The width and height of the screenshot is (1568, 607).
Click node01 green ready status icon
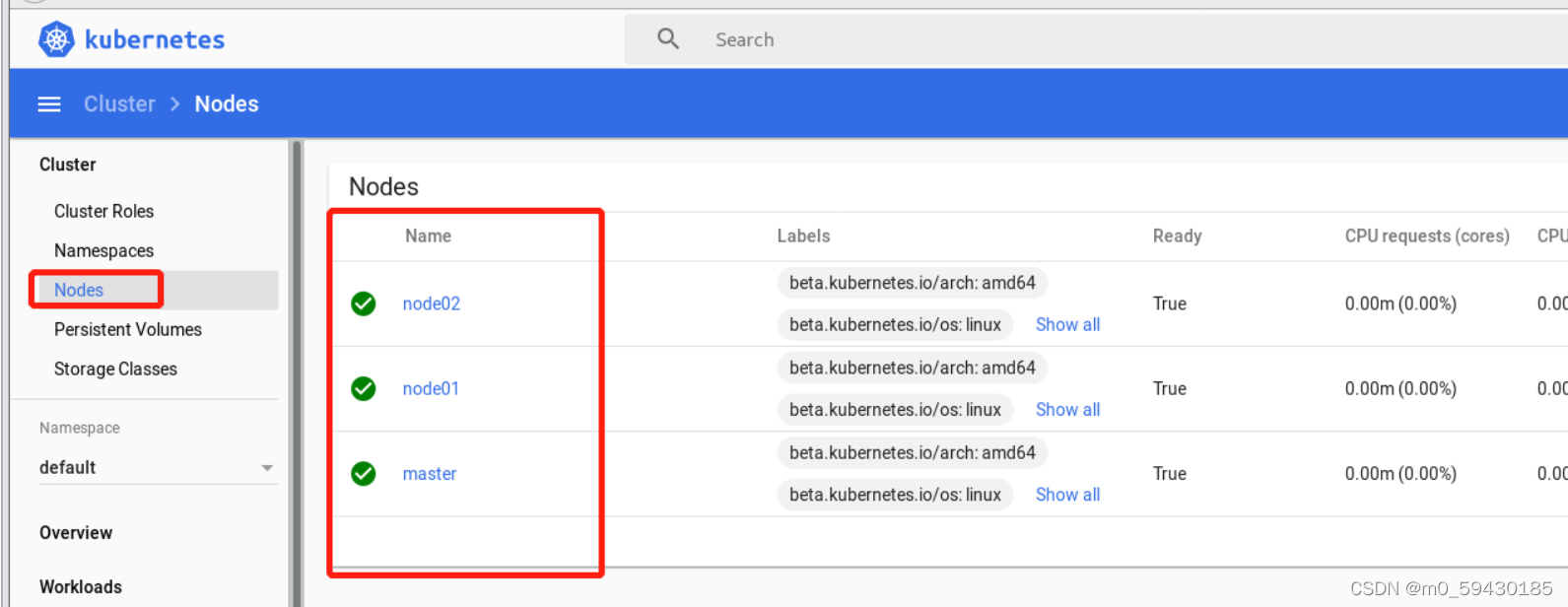[x=364, y=389]
